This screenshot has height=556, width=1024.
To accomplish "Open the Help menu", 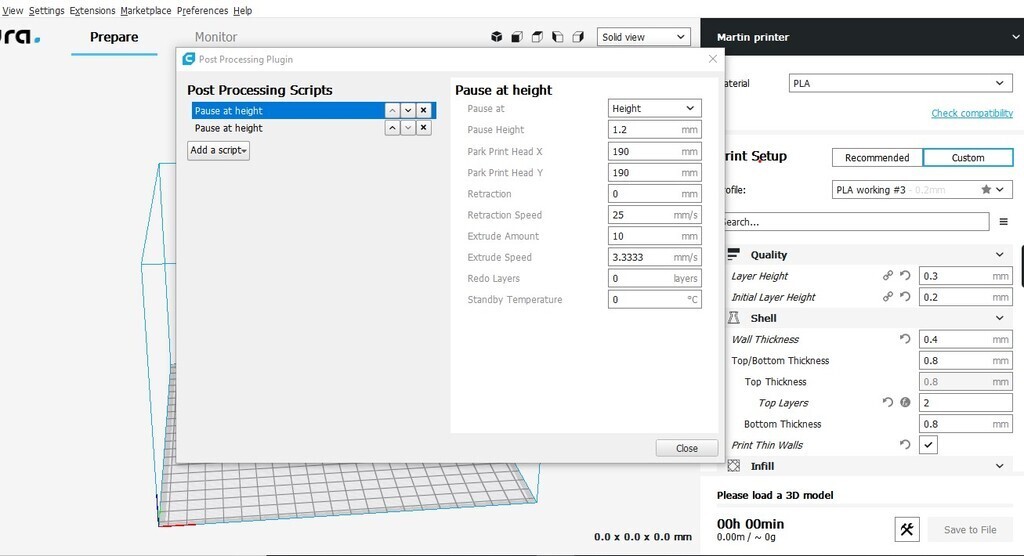I will (x=242, y=10).
